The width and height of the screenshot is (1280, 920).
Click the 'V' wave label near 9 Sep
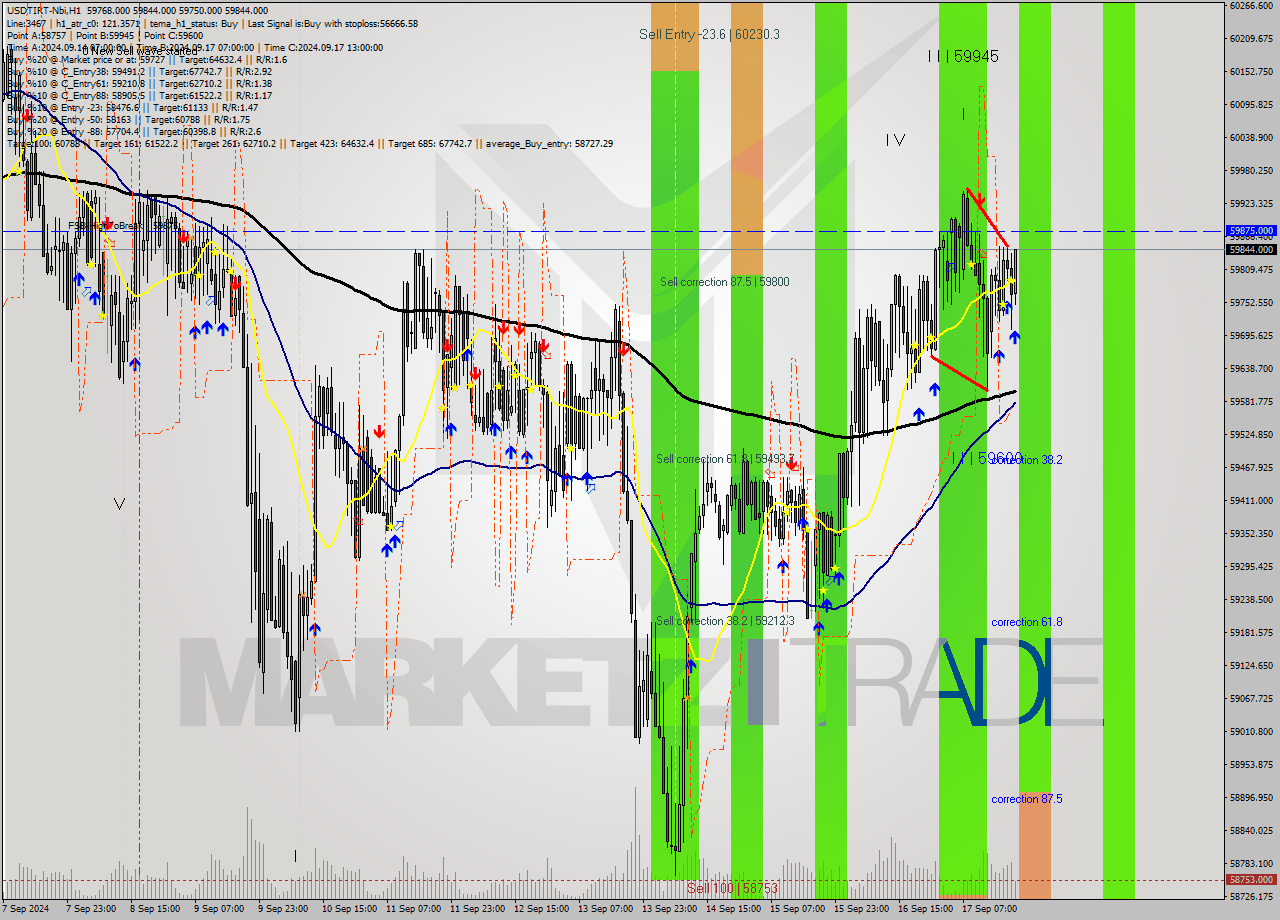click(x=119, y=504)
